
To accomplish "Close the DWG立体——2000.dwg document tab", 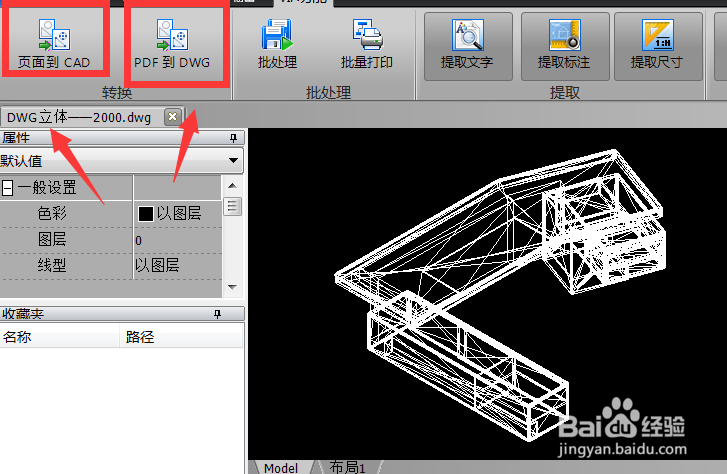I will point(172,116).
